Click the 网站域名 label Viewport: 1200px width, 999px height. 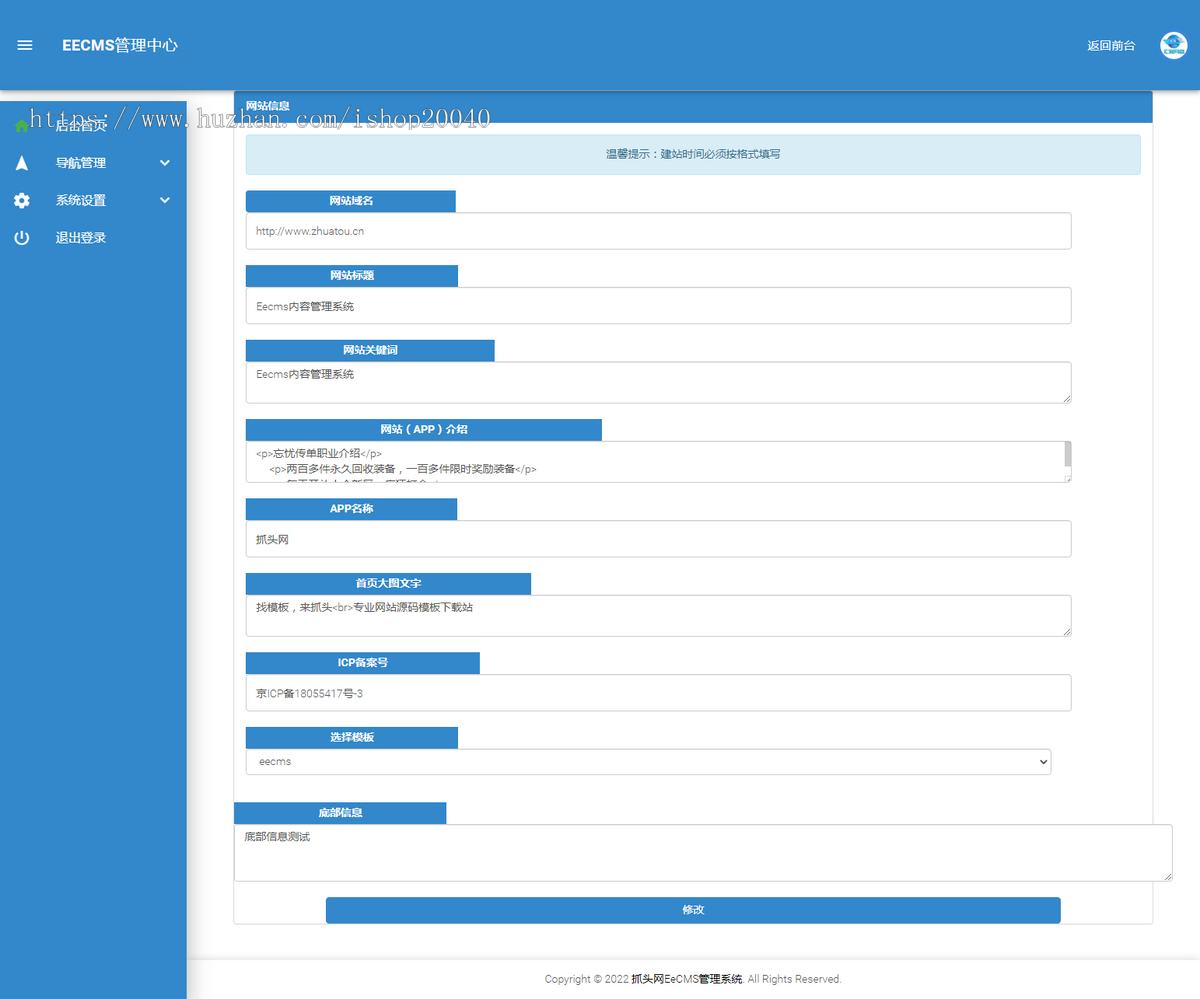(x=351, y=201)
